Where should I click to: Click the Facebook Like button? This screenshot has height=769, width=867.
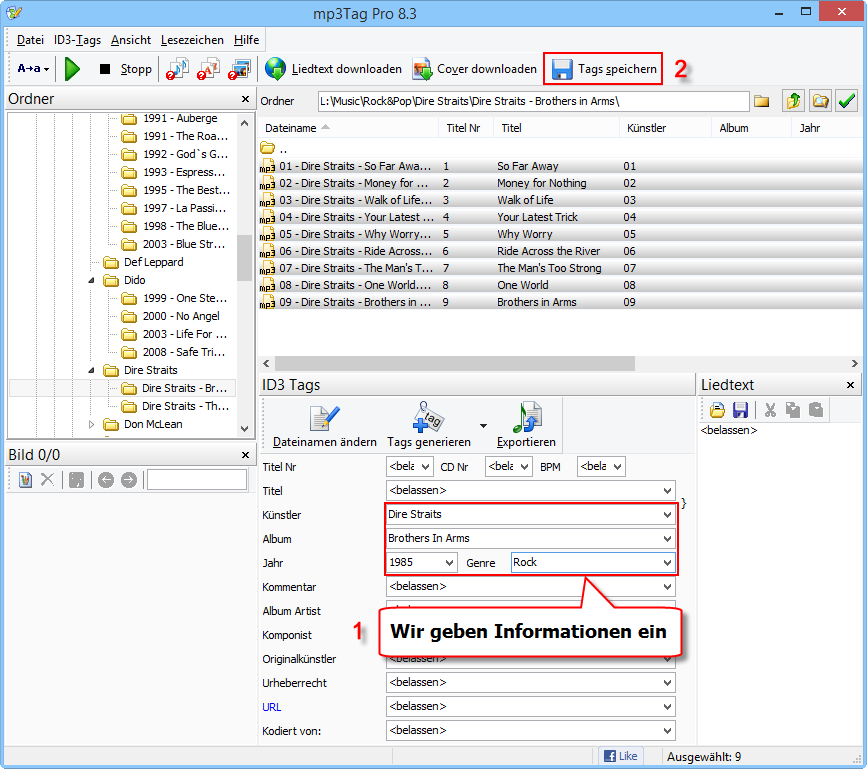(620, 756)
